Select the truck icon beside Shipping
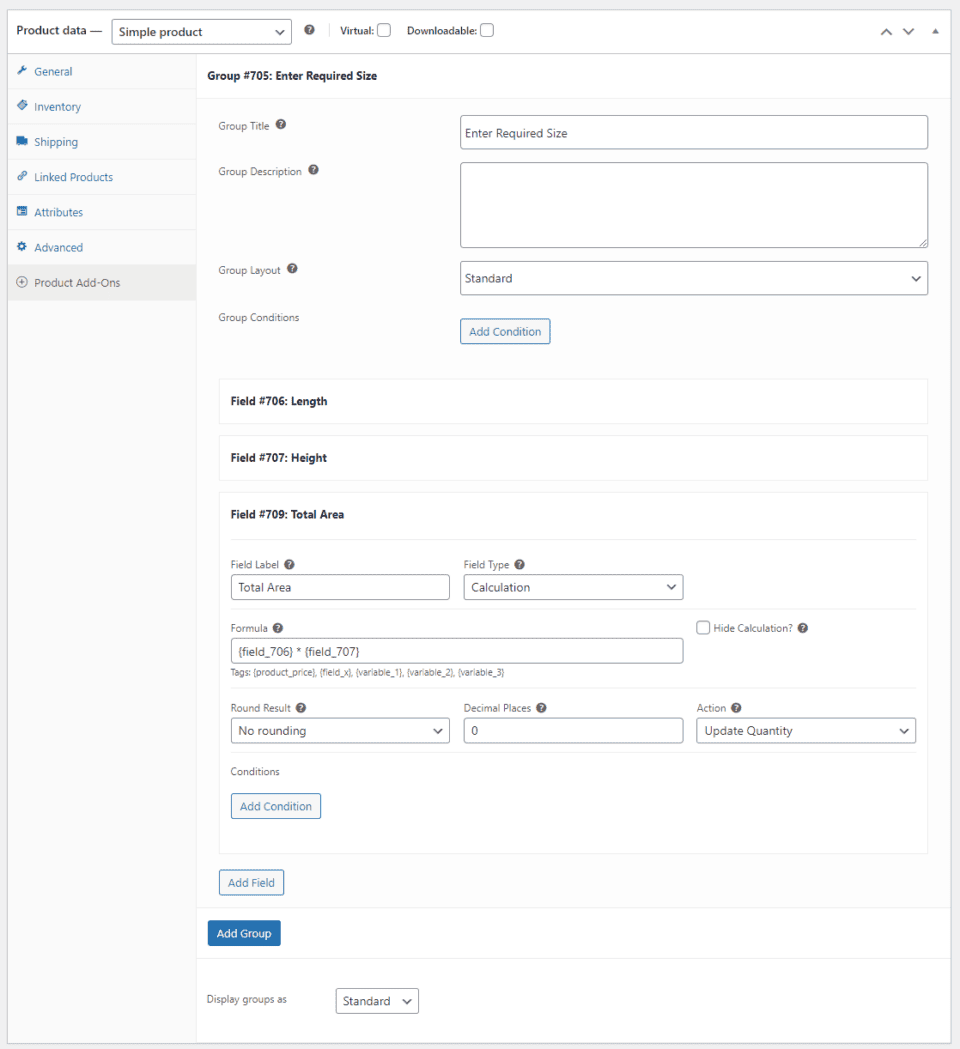 point(22,141)
